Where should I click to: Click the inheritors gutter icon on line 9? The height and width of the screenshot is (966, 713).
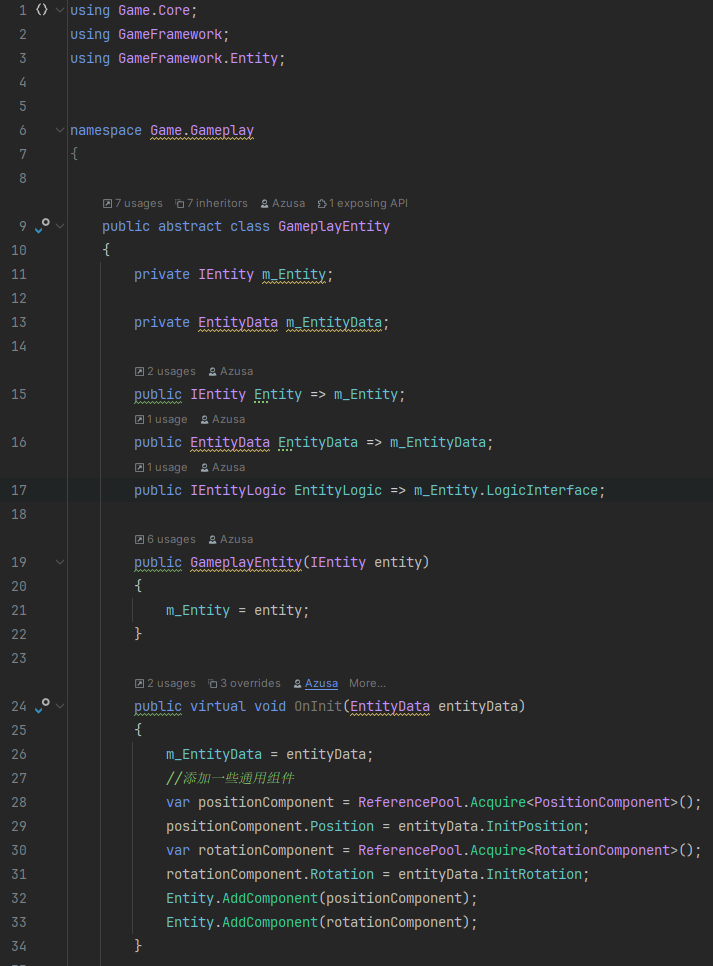[42, 226]
